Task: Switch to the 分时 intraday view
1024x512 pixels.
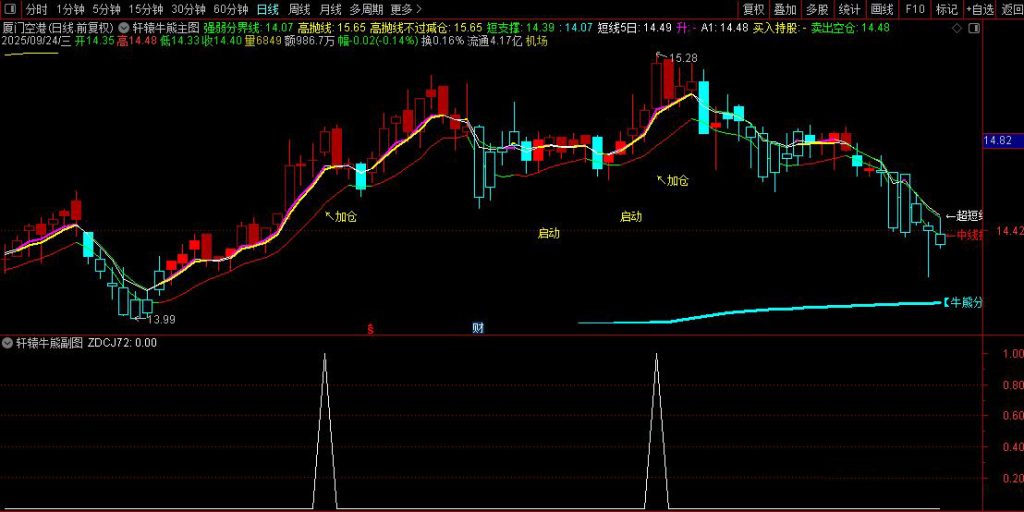Action: pyautogui.click(x=36, y=9)
